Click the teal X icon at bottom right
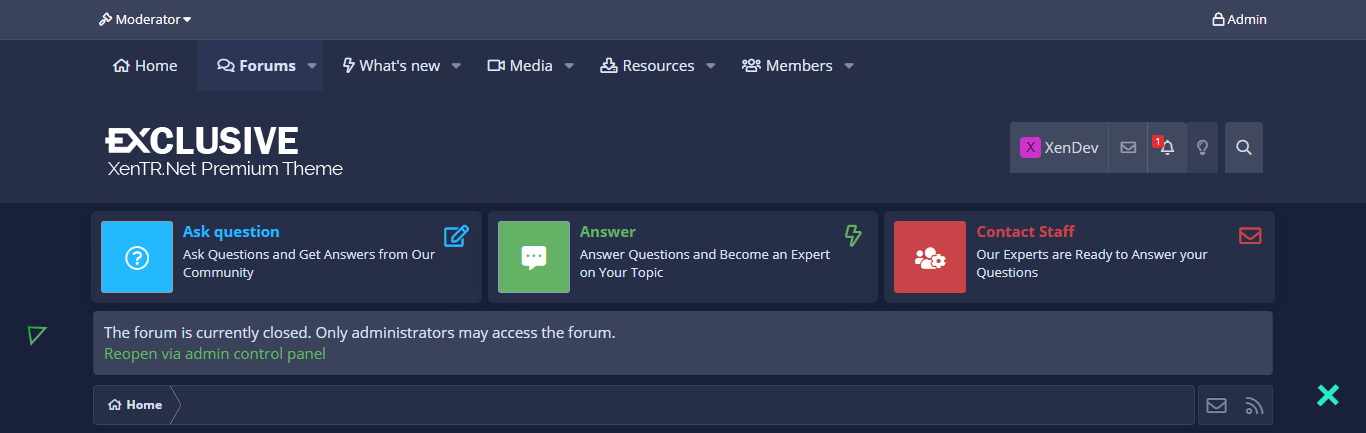Image resolution: width=1366 pixels, height=433 pixels. click(x=1328, y=395)
